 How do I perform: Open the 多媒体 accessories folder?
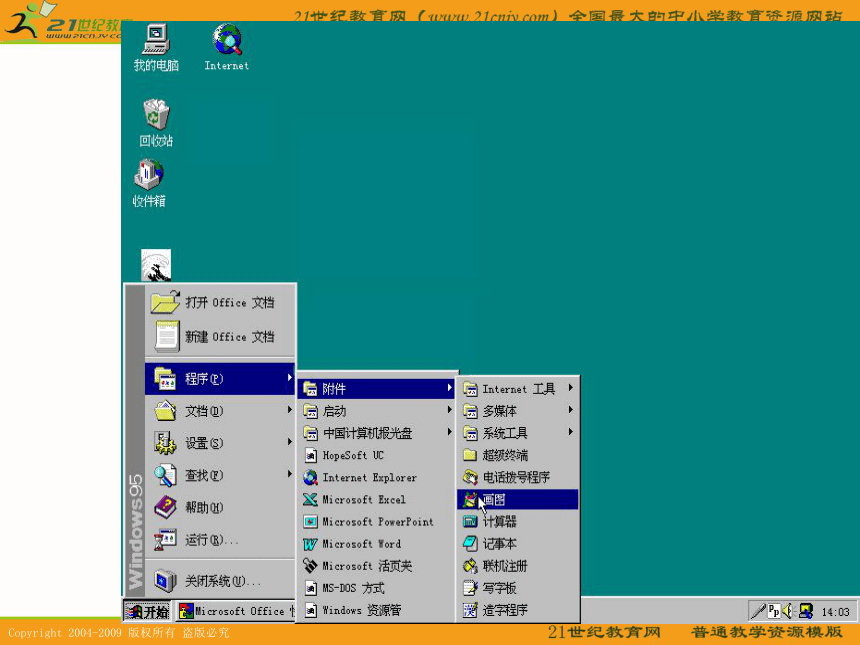pyautogui.click(x=518, y=411)
